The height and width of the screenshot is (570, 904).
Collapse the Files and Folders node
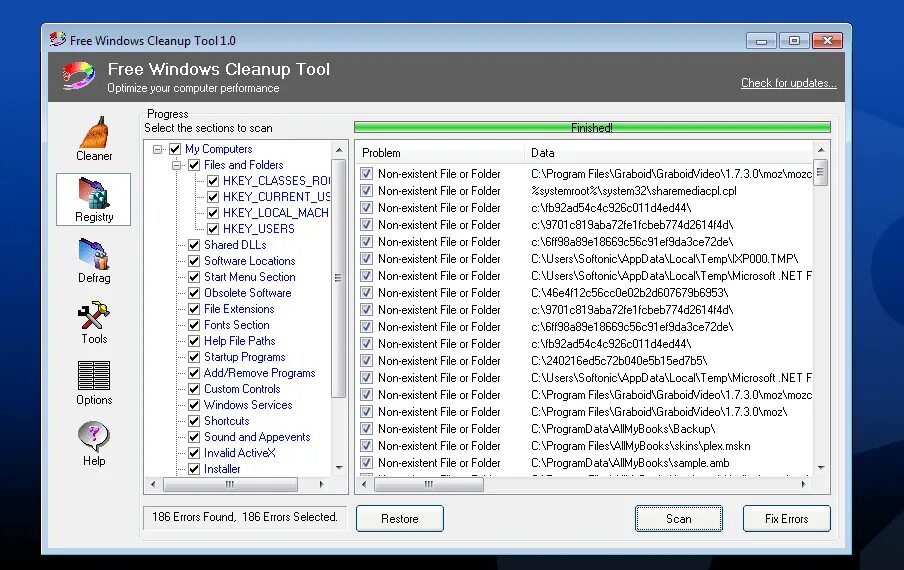[x=176, y=165]
